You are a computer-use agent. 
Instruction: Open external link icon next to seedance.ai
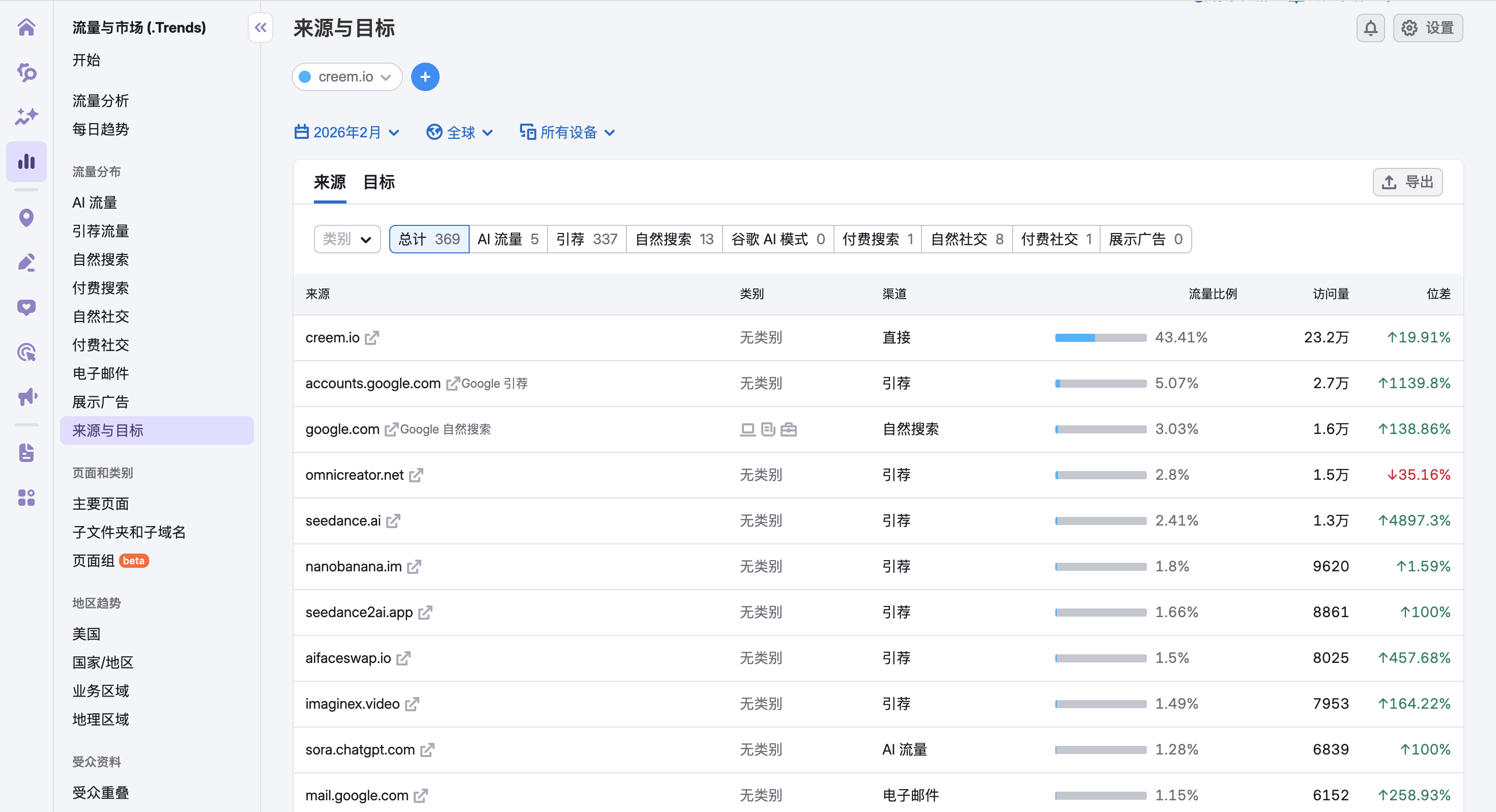pyautogui.click(x=393, y=521)
